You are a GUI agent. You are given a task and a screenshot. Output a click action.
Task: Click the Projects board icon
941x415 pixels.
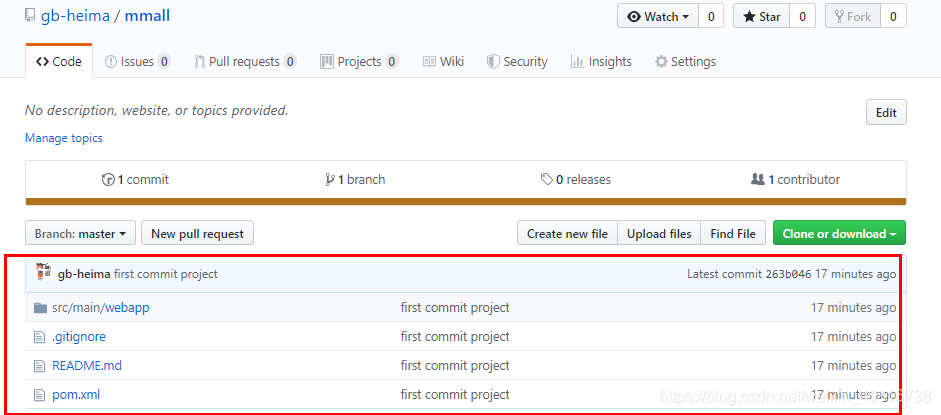pyautogui.click(x=326, y=62)
